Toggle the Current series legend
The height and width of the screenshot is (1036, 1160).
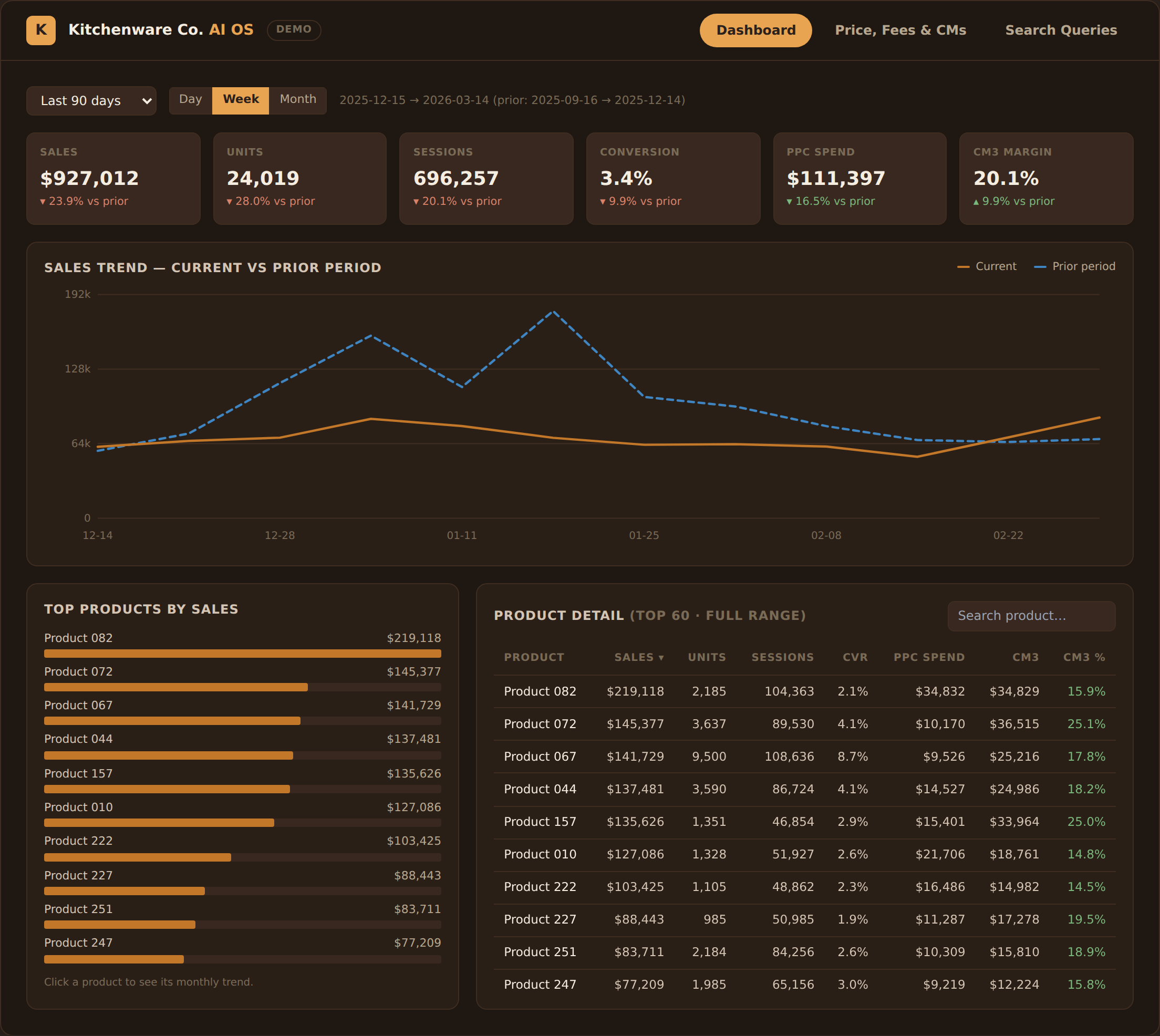click(x=987, y=266)
